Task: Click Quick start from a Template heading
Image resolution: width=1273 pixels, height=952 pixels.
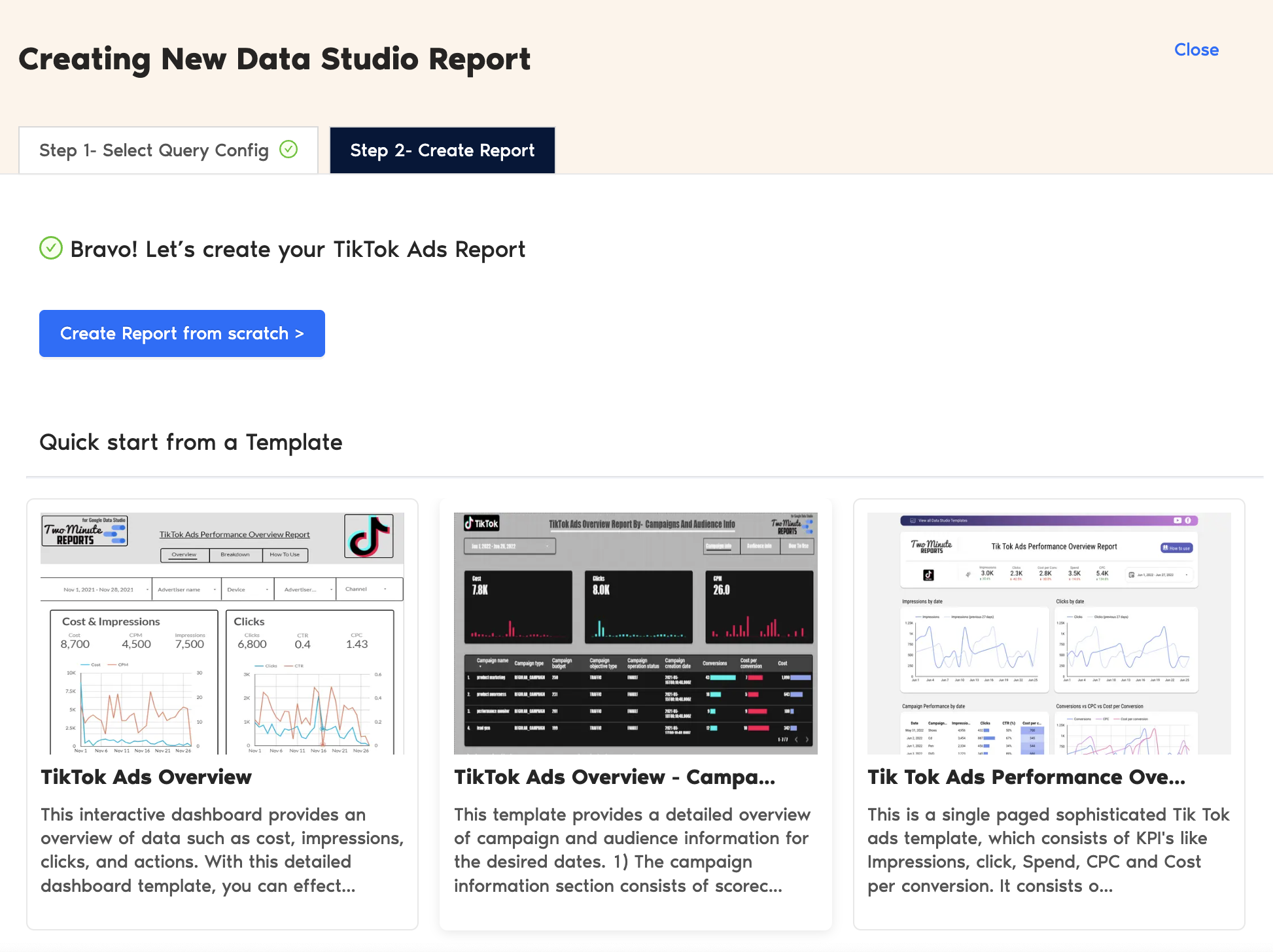Action: 191,443
